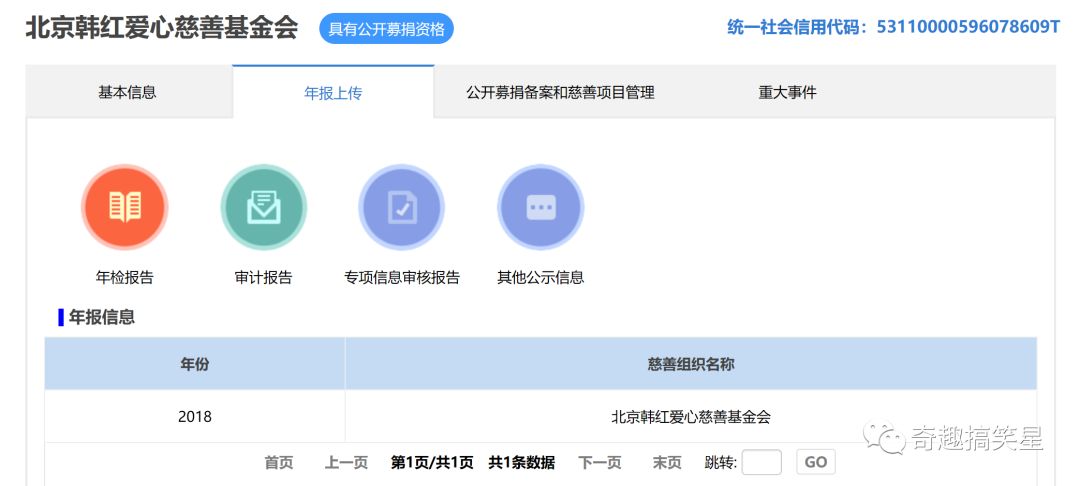Open the 公开募捐备案和慈善项目管理 tab
1080x486 pixels.
click(x=560, y=92)
